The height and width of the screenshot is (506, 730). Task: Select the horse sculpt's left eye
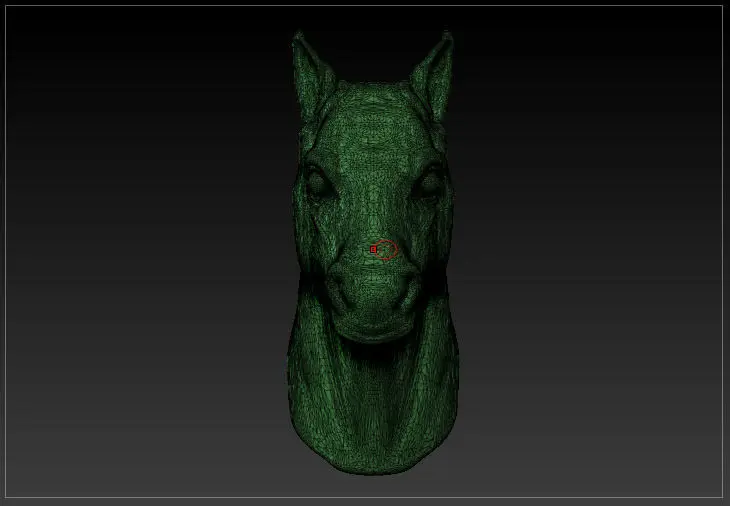point(317,182)
